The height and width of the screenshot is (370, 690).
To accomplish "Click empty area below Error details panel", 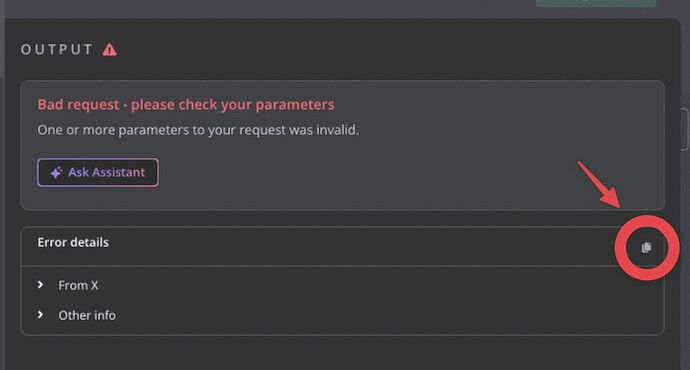I will 342,353.
